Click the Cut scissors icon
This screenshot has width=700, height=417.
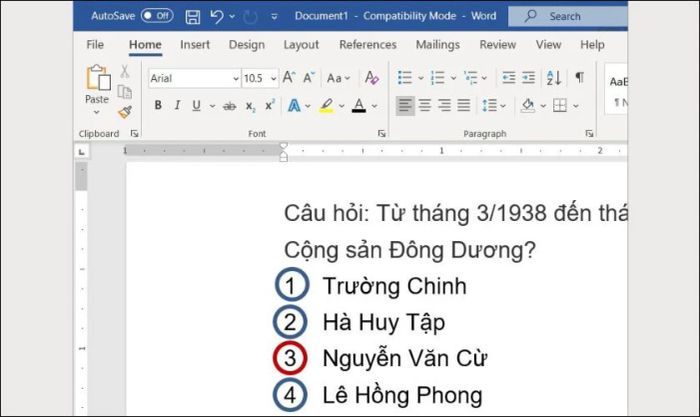click(125, 71)
